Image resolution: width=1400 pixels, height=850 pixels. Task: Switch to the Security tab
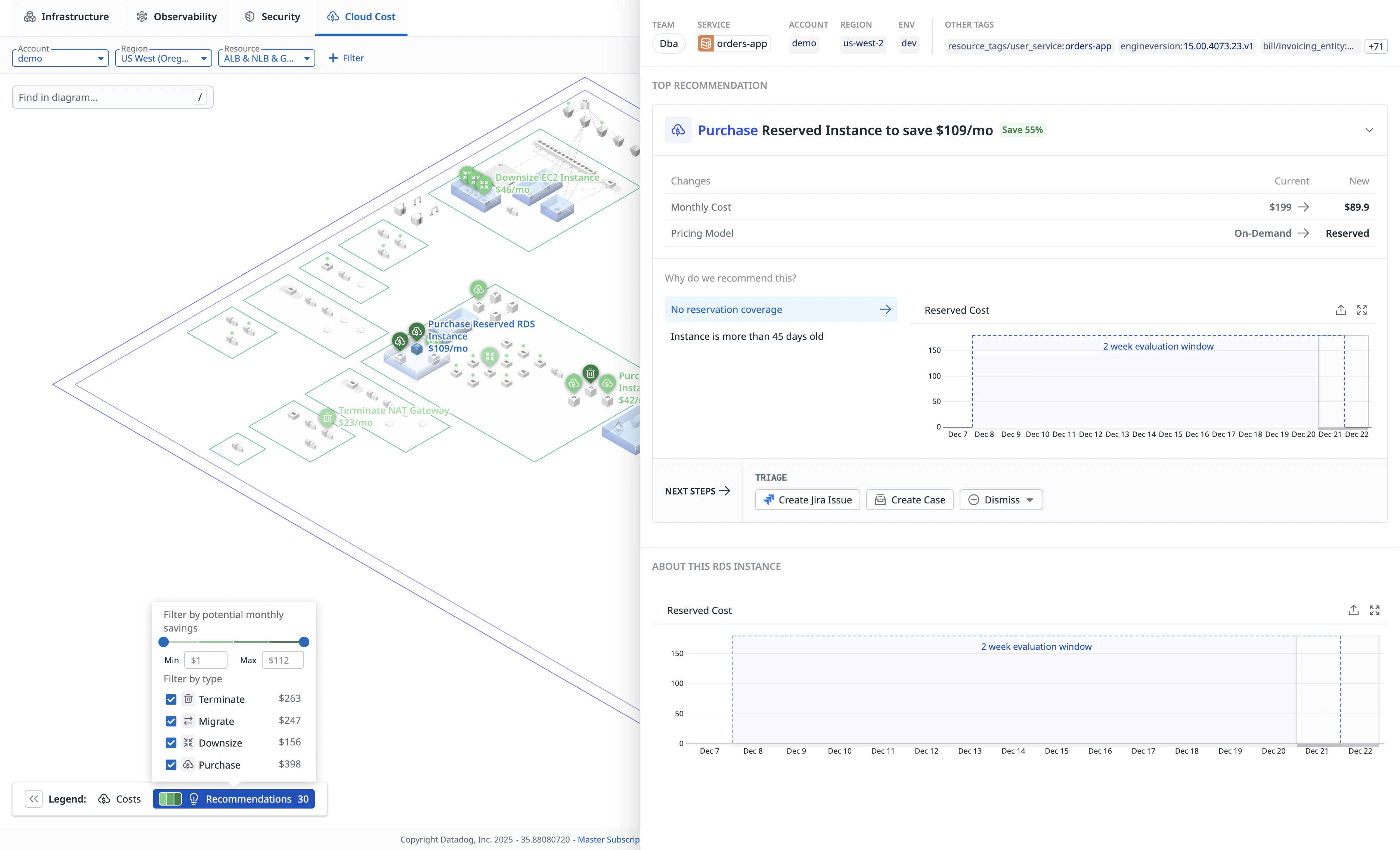(272, 16)
